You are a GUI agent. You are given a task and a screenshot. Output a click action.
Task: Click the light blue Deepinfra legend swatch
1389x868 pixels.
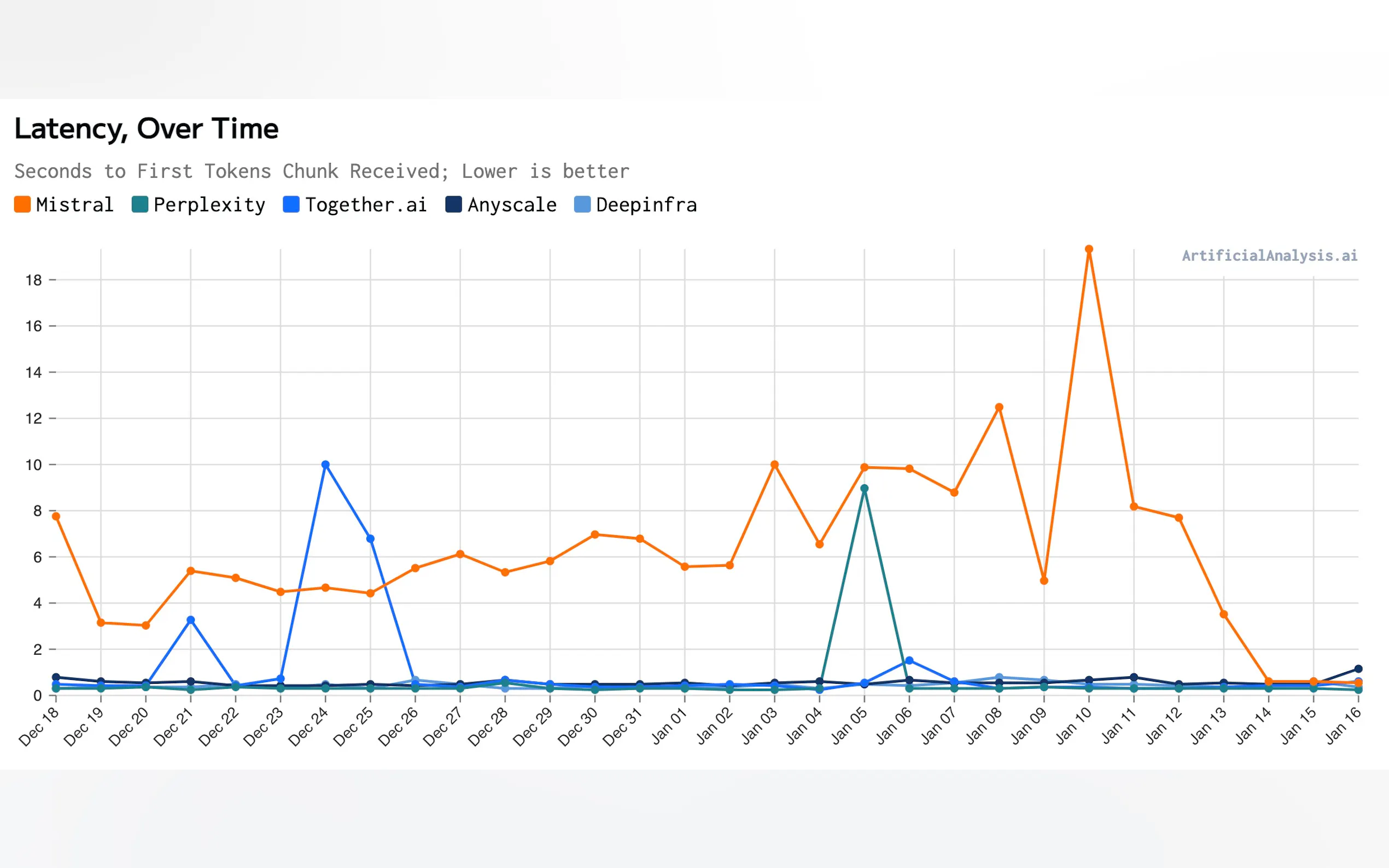click(582, 204)
